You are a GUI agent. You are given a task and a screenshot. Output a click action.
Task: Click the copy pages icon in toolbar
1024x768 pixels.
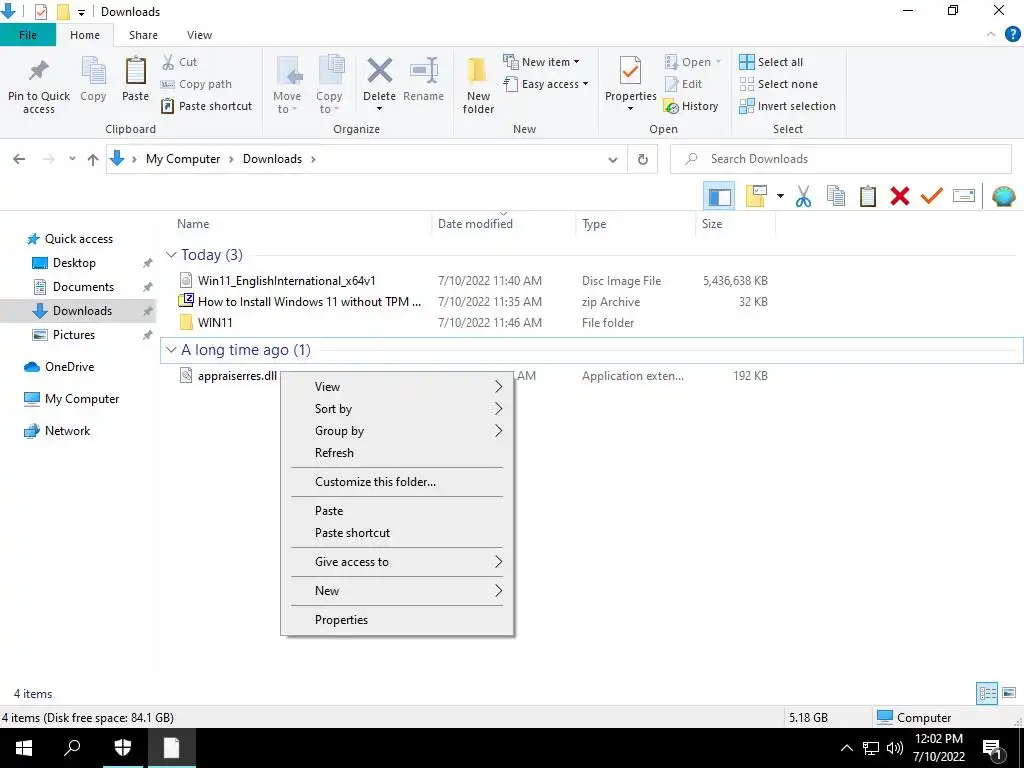pyautogui.click(x=836, y=196)
